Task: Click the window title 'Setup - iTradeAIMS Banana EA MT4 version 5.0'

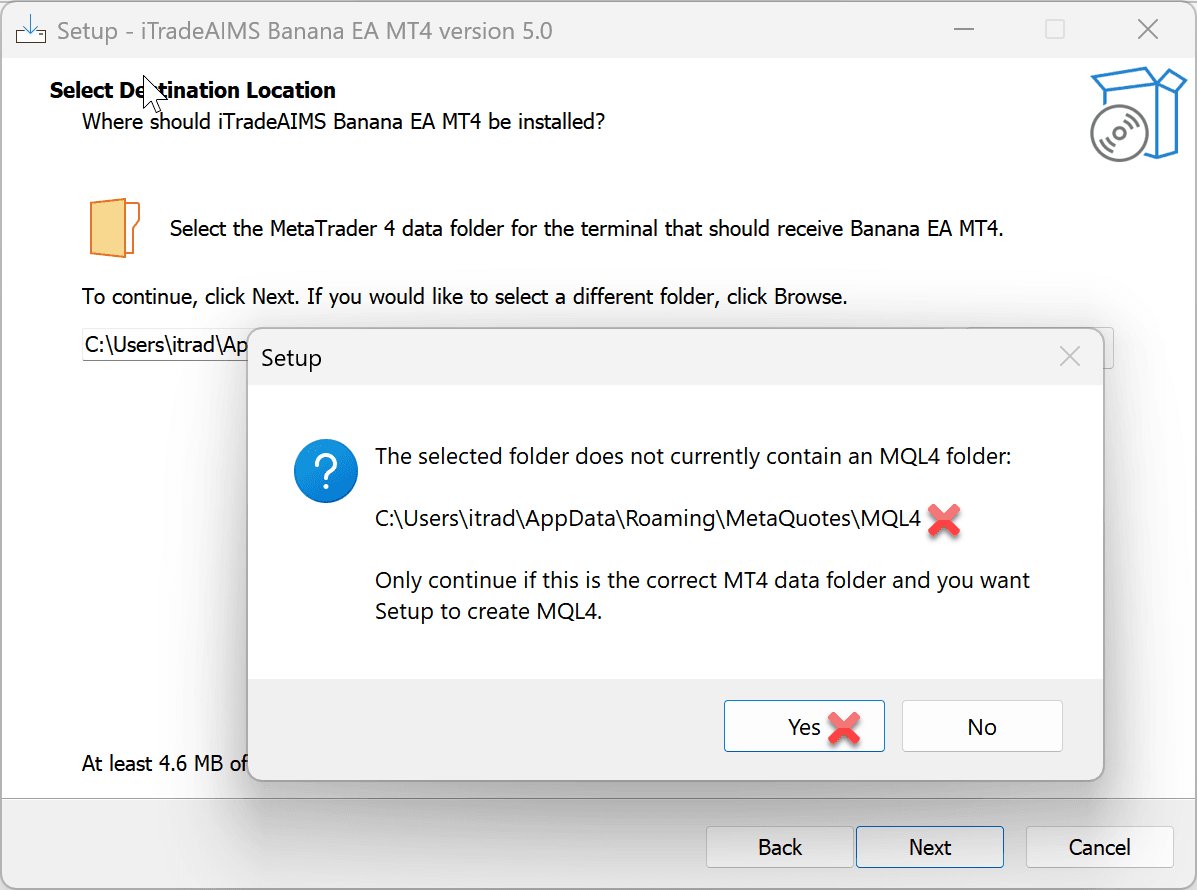Action: click(305, 31)
